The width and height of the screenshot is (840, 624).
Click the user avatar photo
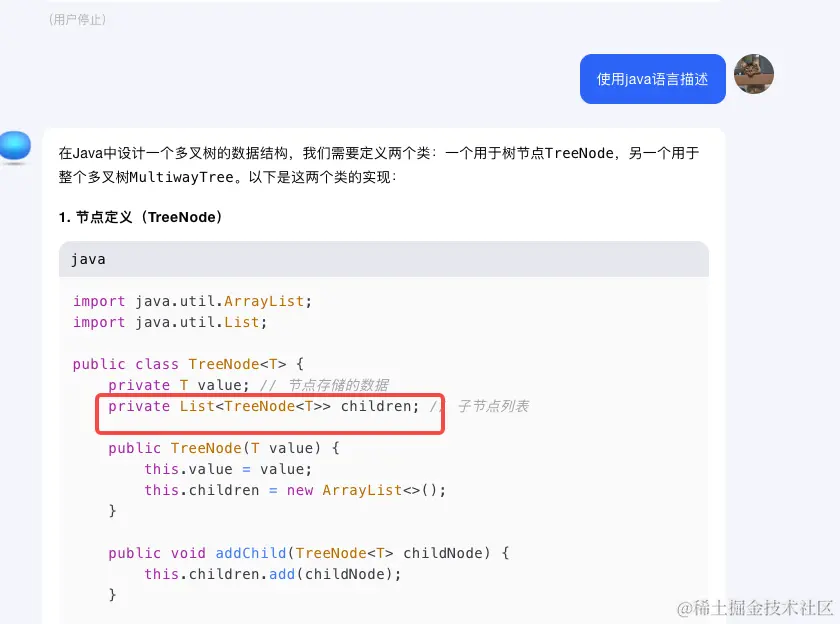(x=754, y=74)
